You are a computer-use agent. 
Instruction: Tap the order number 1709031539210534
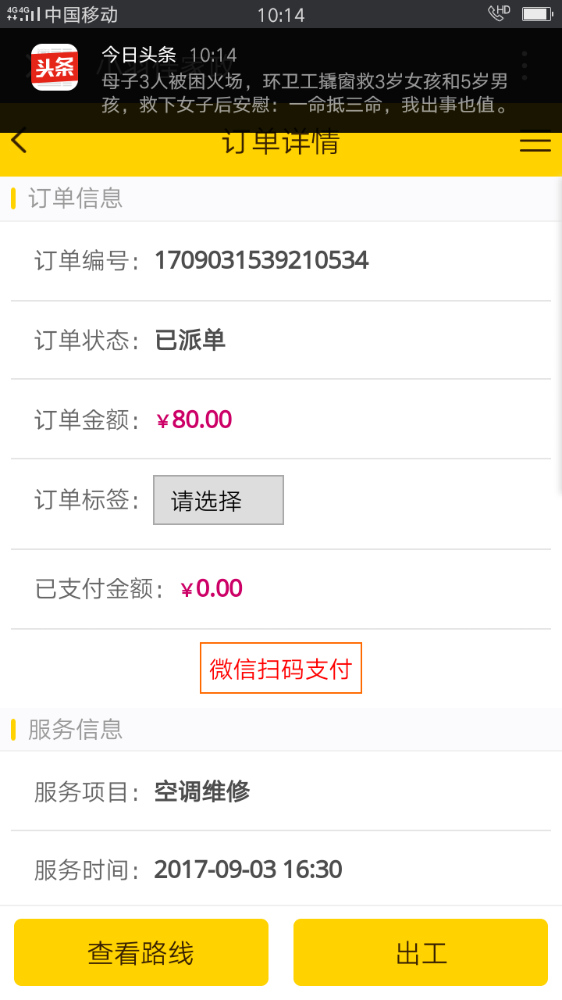point(262,260)
